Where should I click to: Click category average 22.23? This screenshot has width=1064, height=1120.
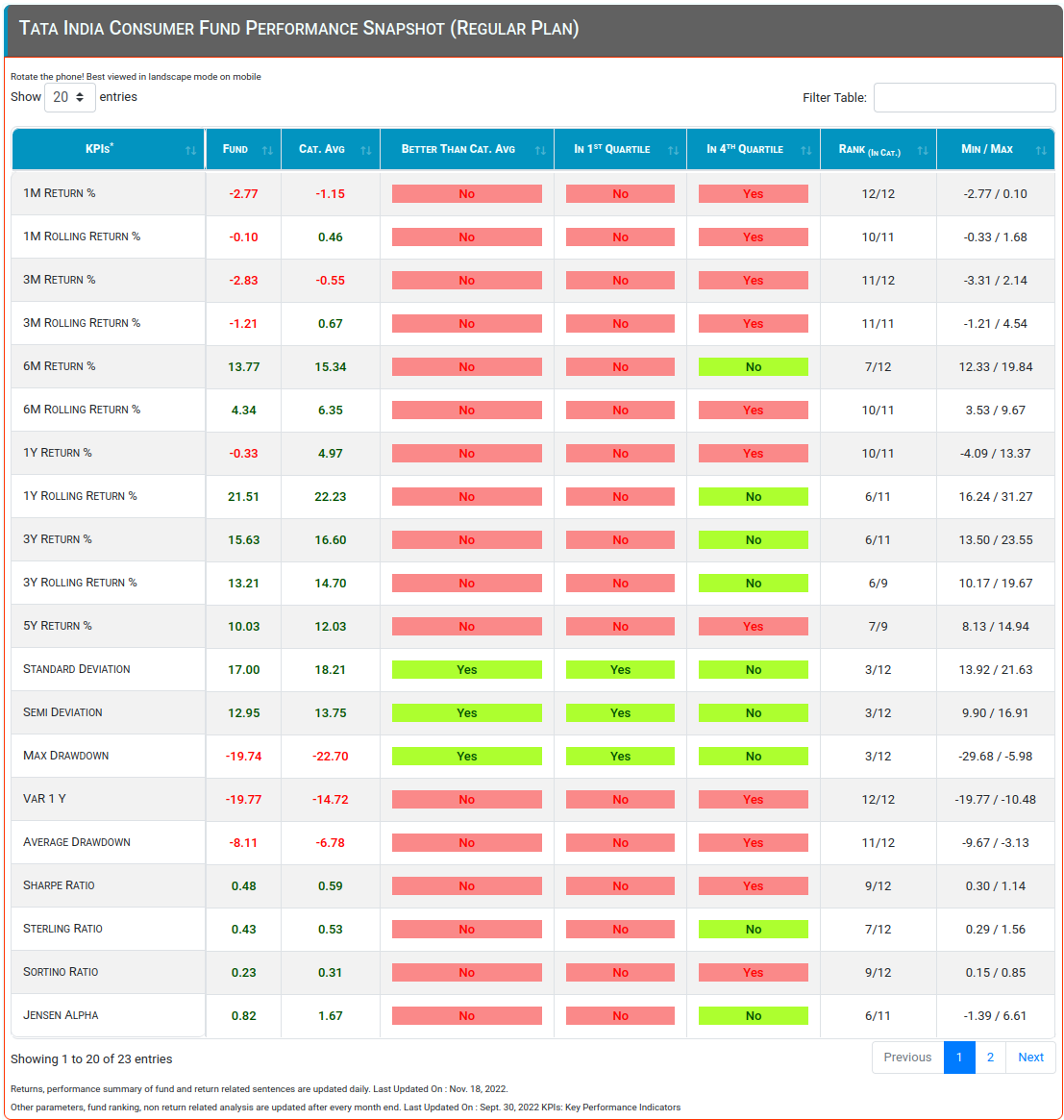(x=331, y=496)
